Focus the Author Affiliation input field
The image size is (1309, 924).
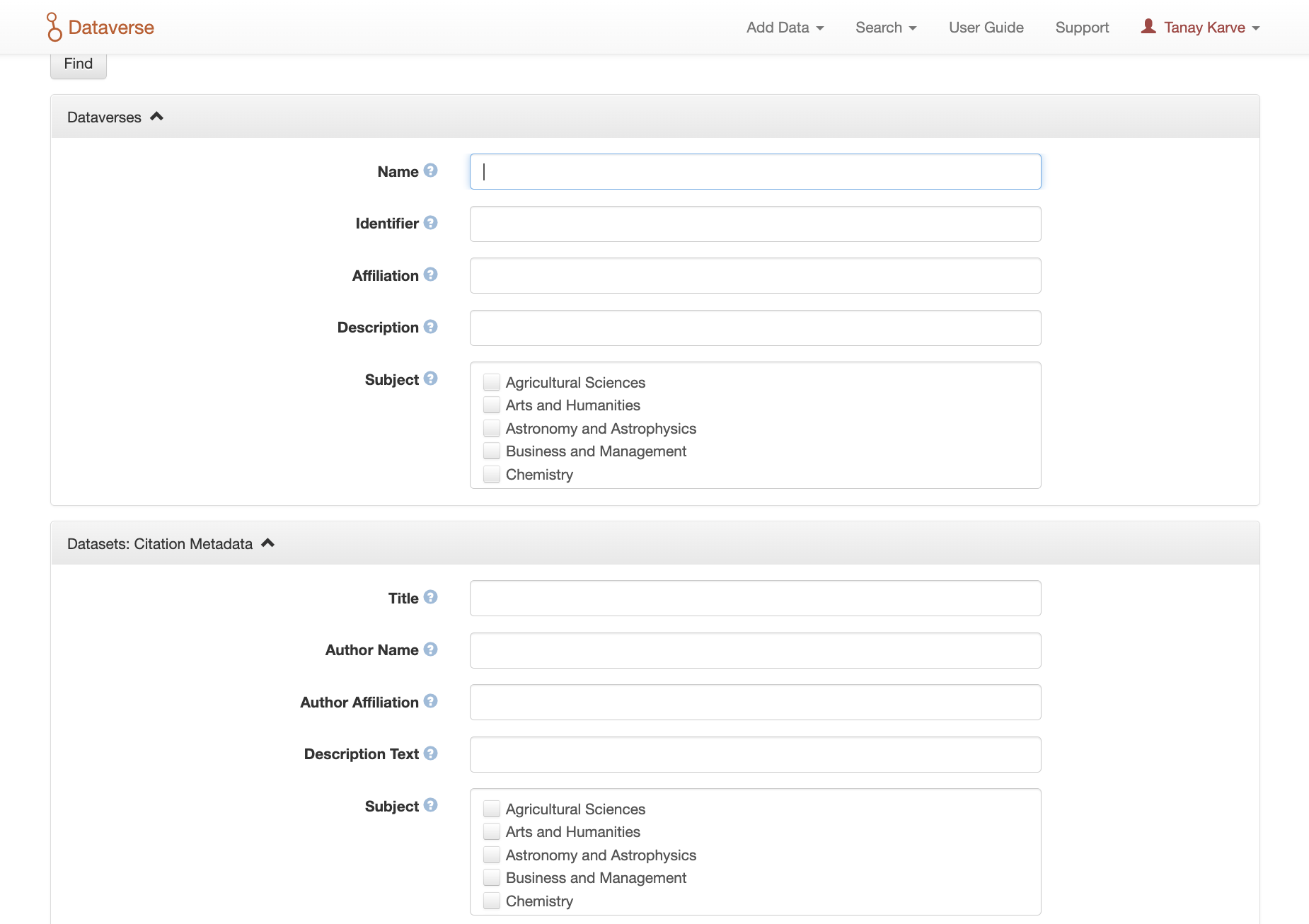point(755,702)
